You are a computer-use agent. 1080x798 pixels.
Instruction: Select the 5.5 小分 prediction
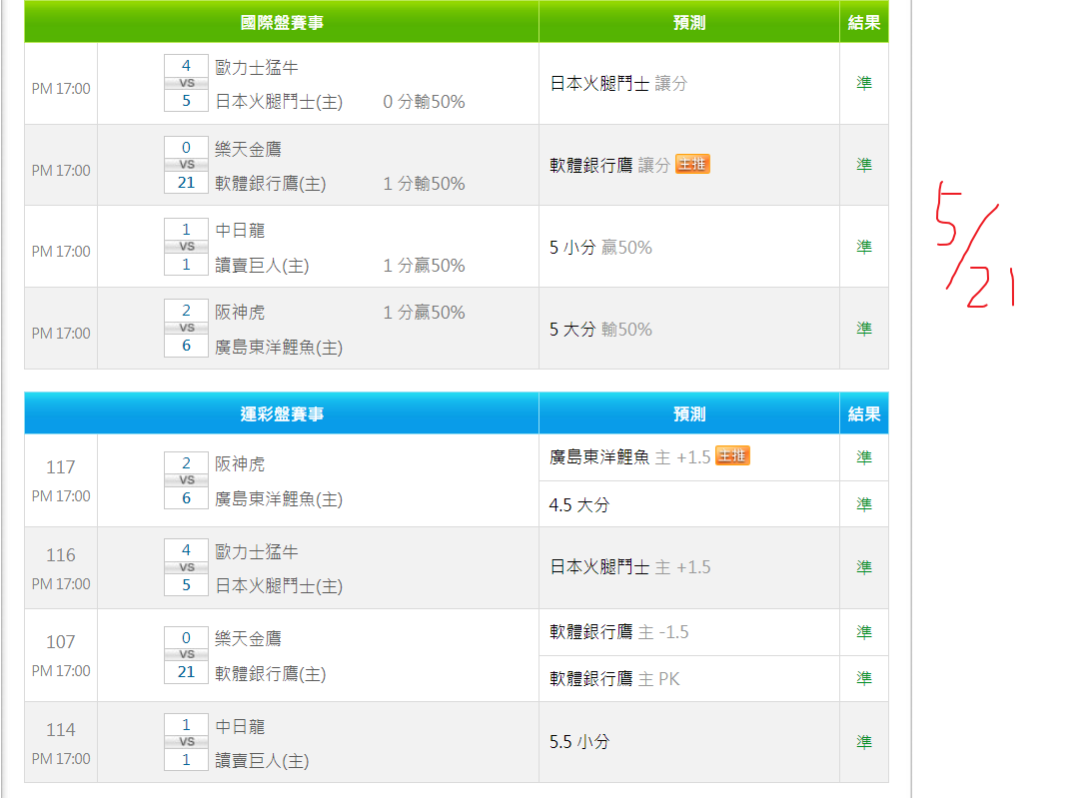[x=579, y=742]
